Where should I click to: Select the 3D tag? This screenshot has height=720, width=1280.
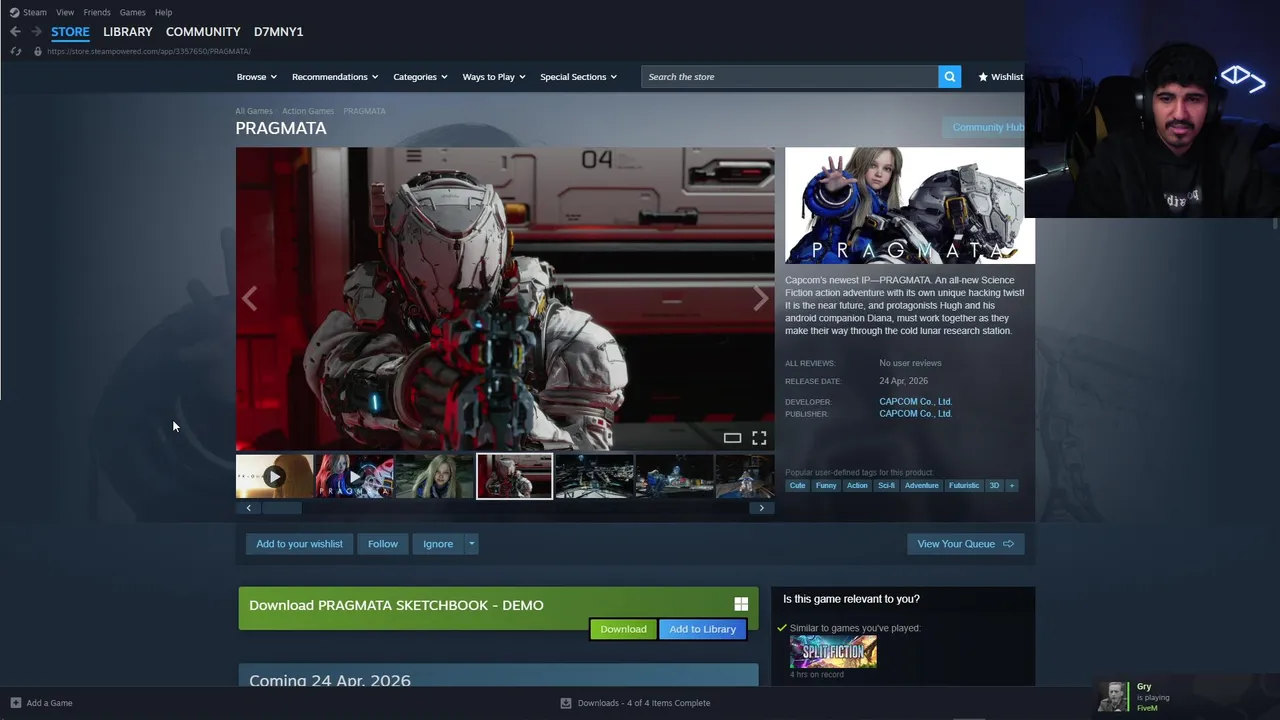coord(994,486)
